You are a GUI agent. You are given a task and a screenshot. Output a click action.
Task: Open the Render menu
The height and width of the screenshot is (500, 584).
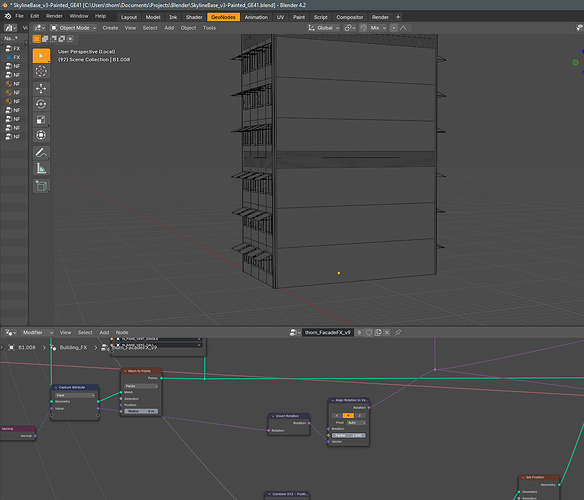point(54,16)
